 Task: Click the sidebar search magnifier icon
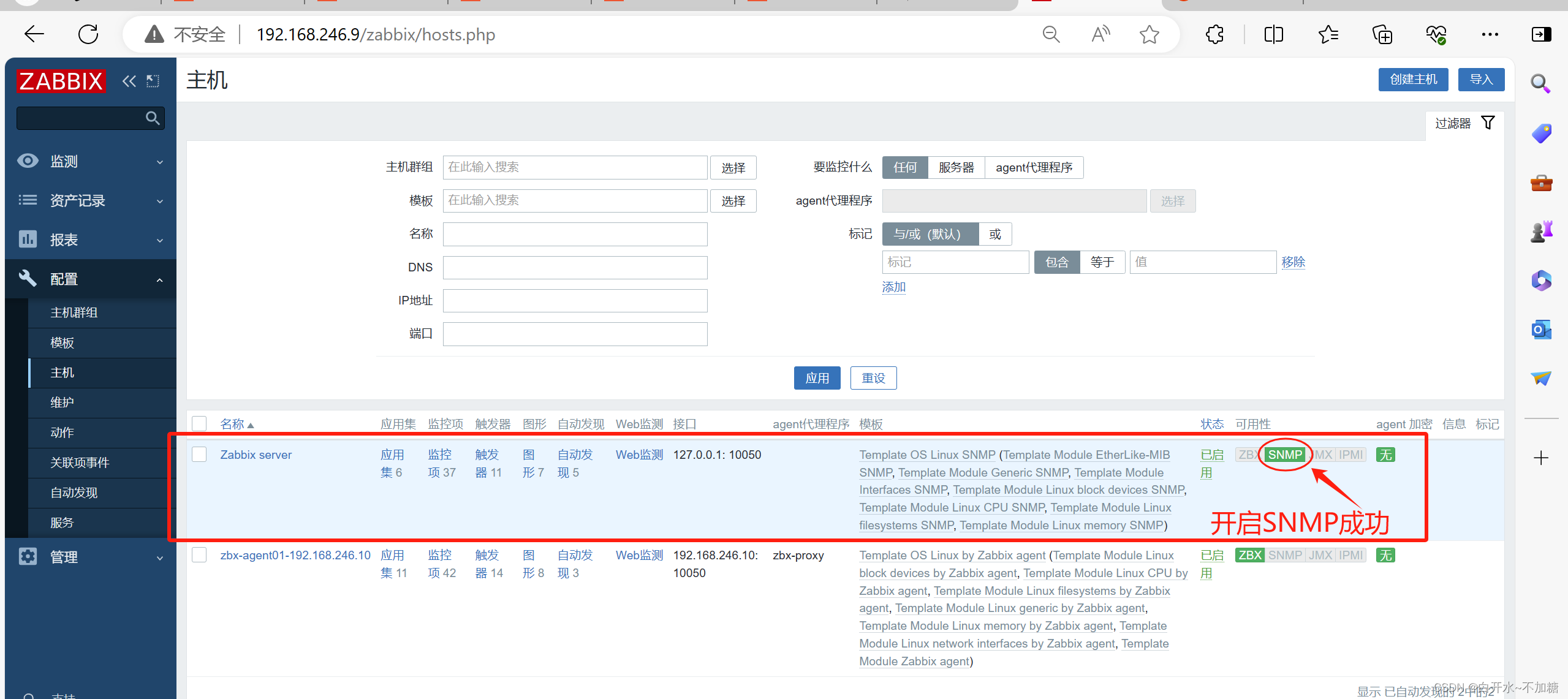[x=152, y=118]
